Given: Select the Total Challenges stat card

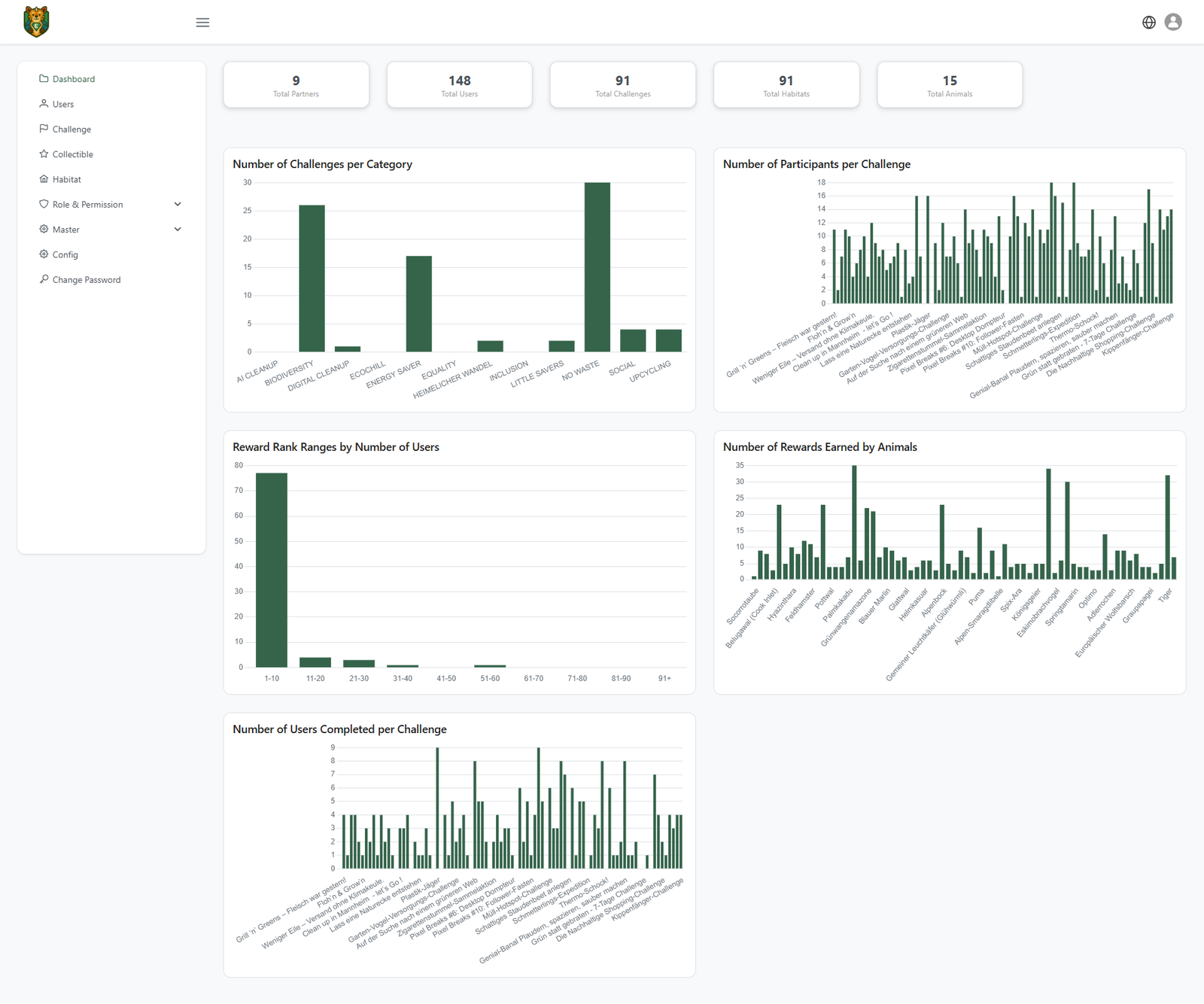Looking at the screenshot, I should click(x=623, y=85).
